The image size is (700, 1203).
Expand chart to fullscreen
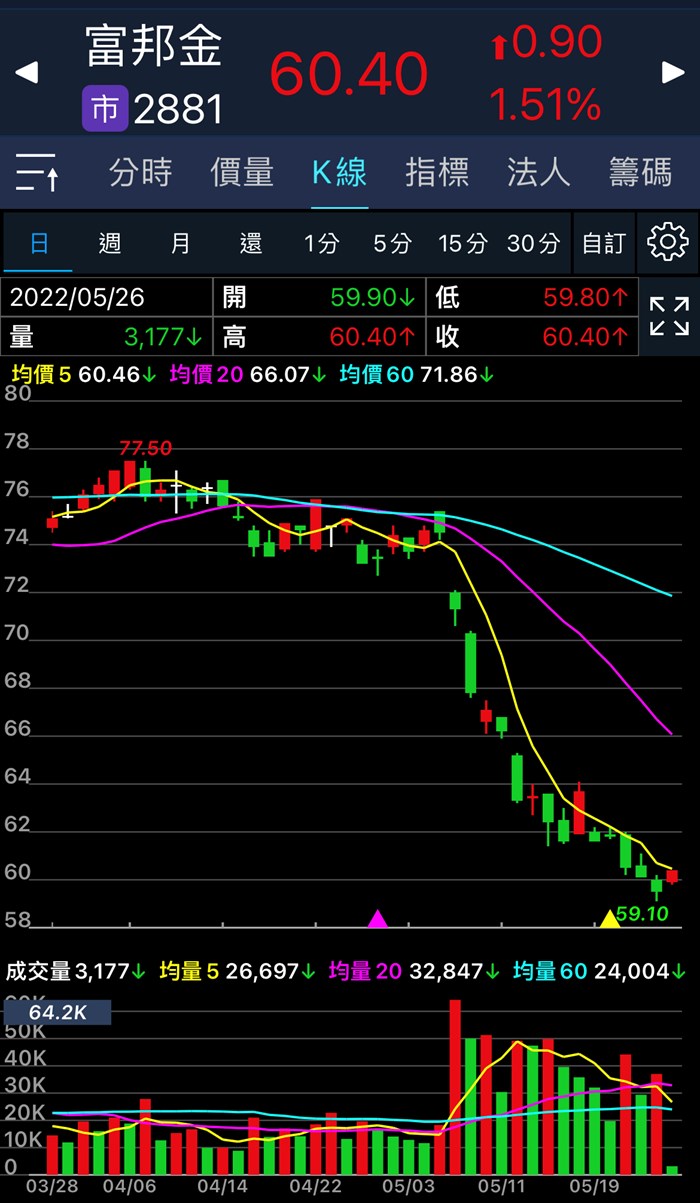(669, 317)
